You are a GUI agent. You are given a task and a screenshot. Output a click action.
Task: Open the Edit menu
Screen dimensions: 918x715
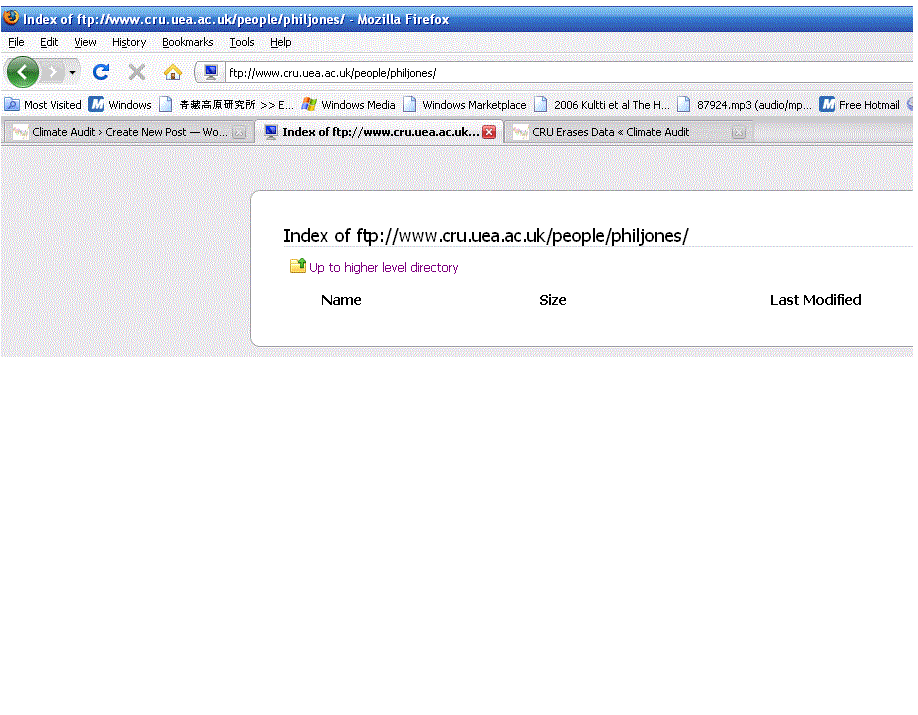tap(49, 42)
